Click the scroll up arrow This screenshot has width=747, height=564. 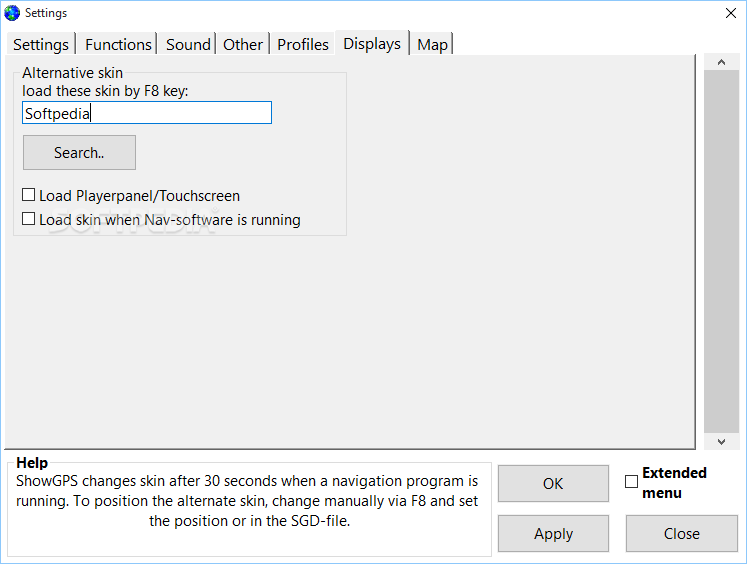click(721, 63)
